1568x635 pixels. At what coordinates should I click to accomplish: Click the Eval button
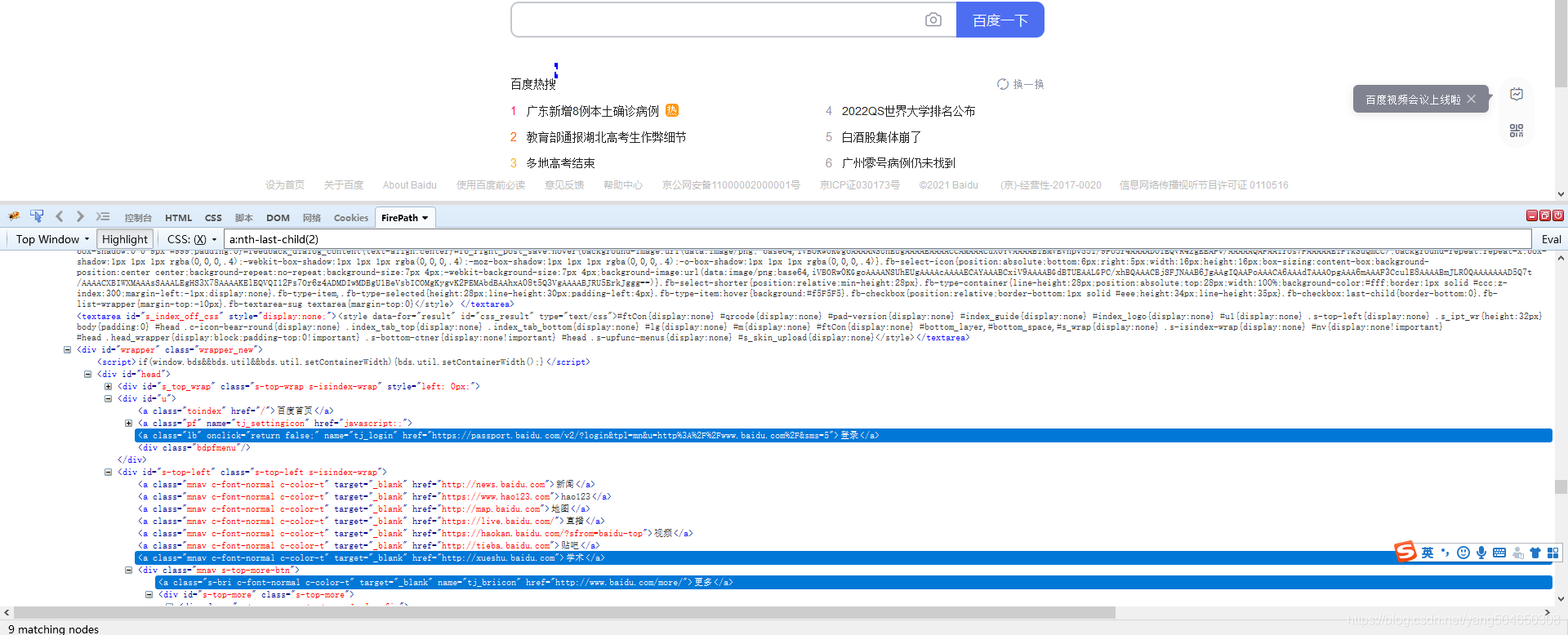[x=1551, y=239]
